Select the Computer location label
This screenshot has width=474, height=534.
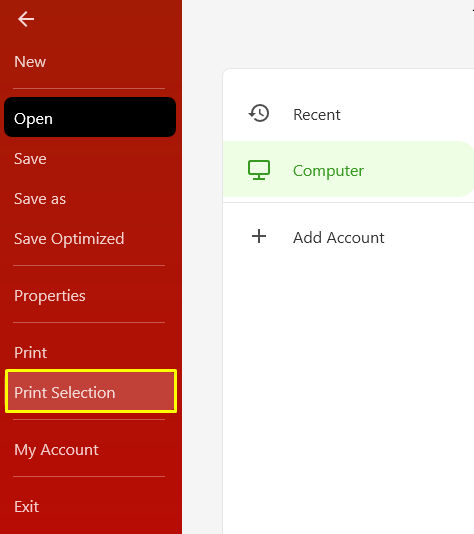click(x=328, y=171)
